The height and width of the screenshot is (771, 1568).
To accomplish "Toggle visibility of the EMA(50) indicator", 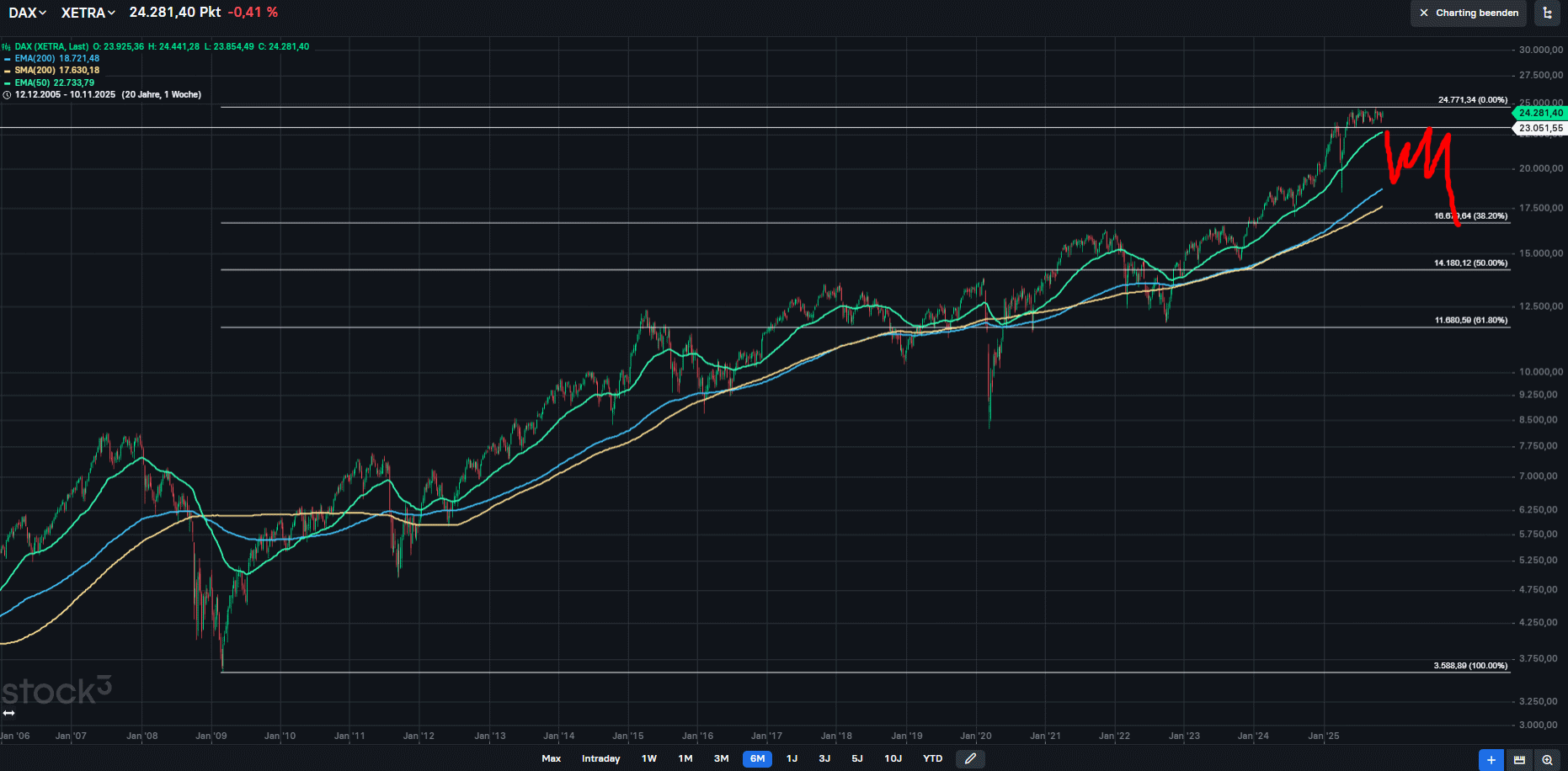I will point(7,82).
